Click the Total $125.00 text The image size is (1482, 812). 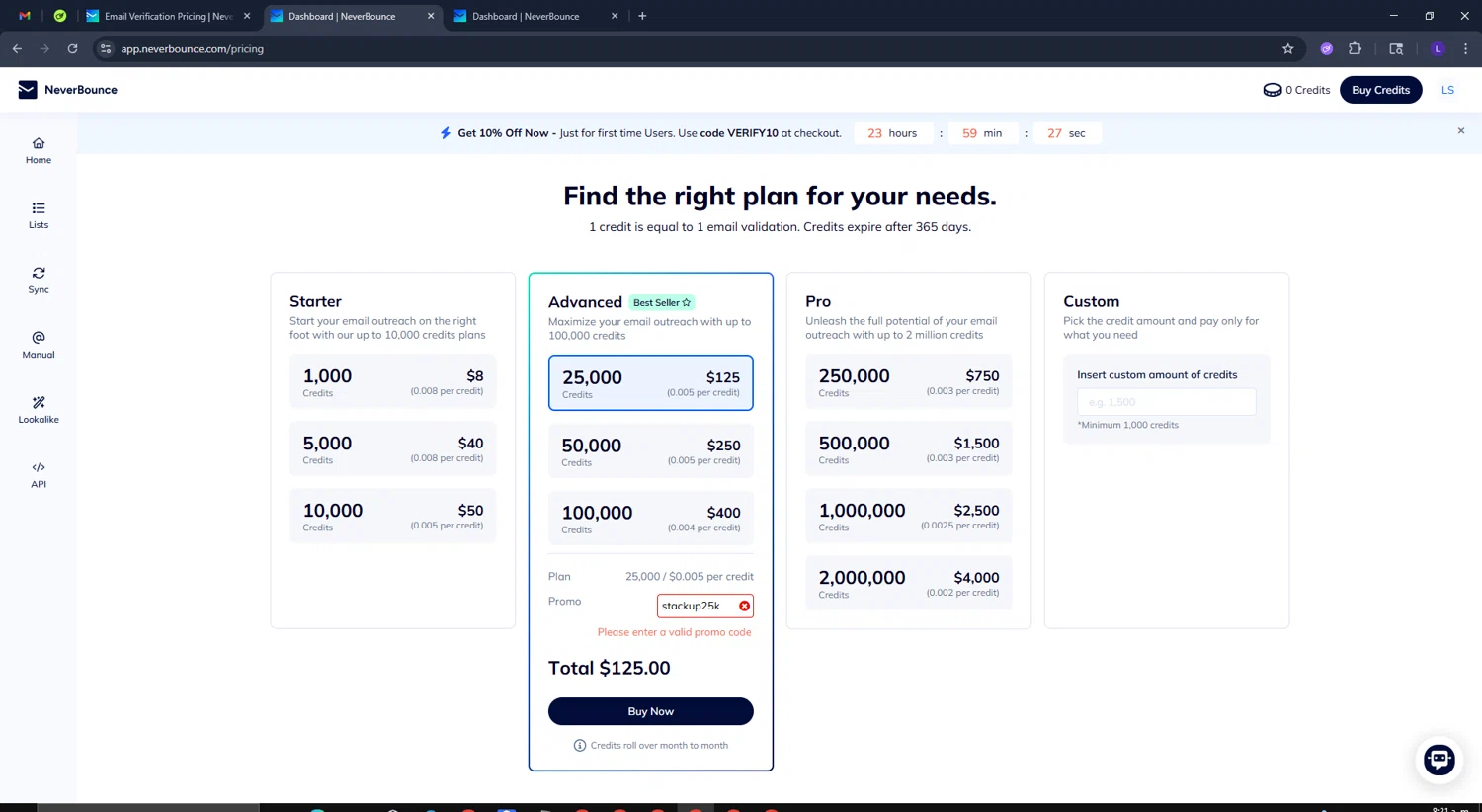(610, 668)
